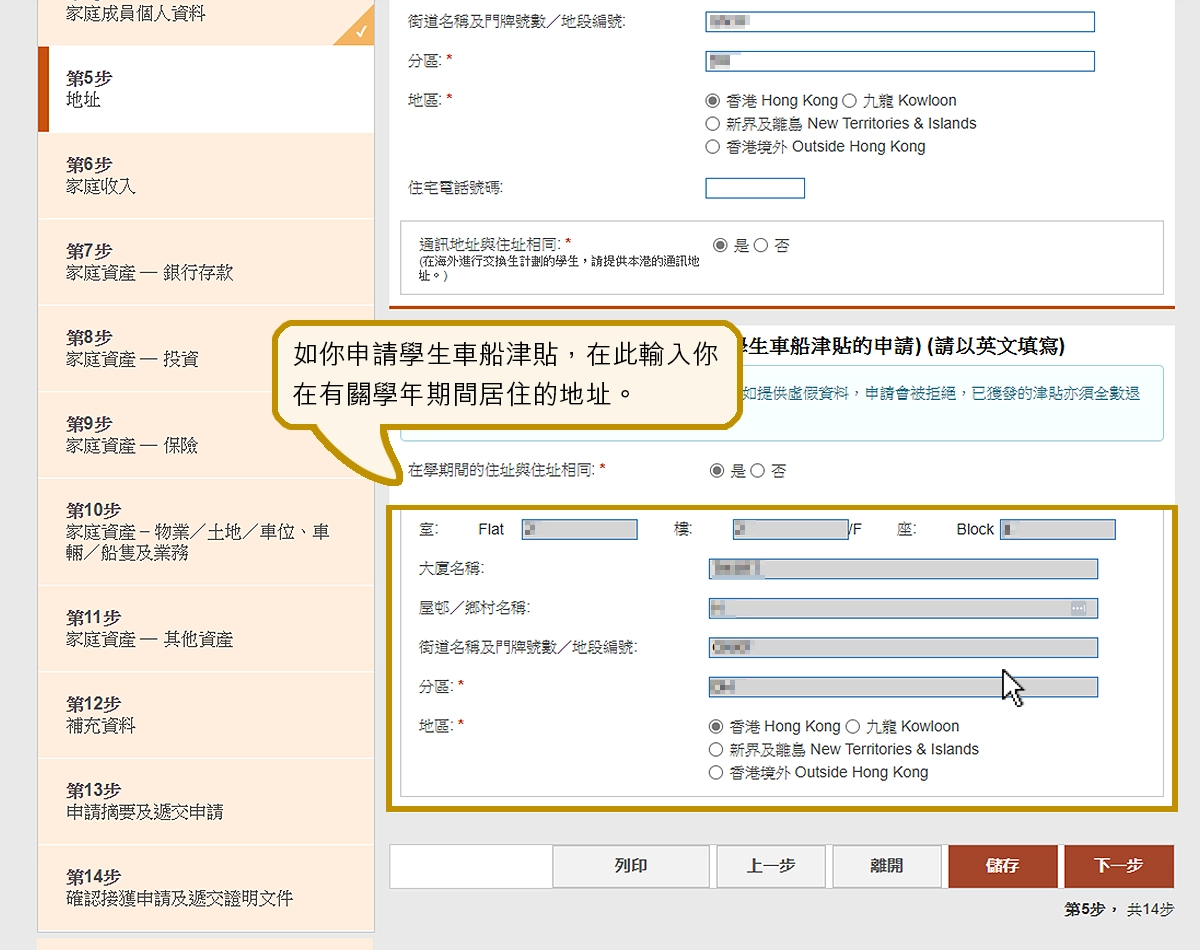Select 否 for same correspondence address

761,245
